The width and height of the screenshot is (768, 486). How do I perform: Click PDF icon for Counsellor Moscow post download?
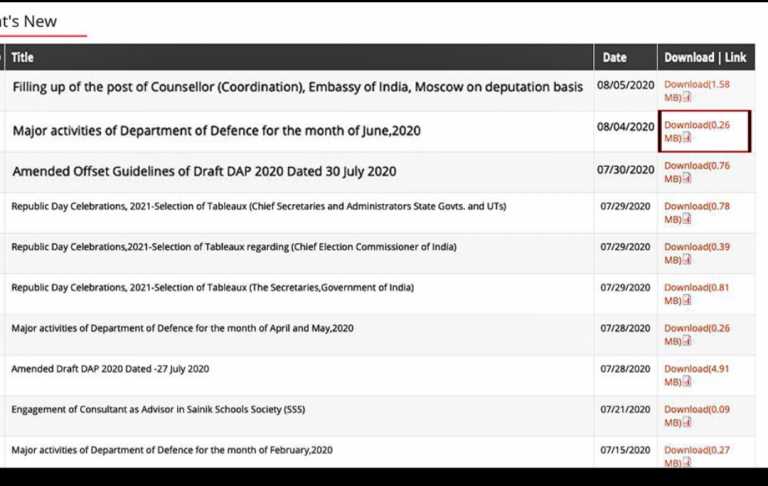coord(687,97)
